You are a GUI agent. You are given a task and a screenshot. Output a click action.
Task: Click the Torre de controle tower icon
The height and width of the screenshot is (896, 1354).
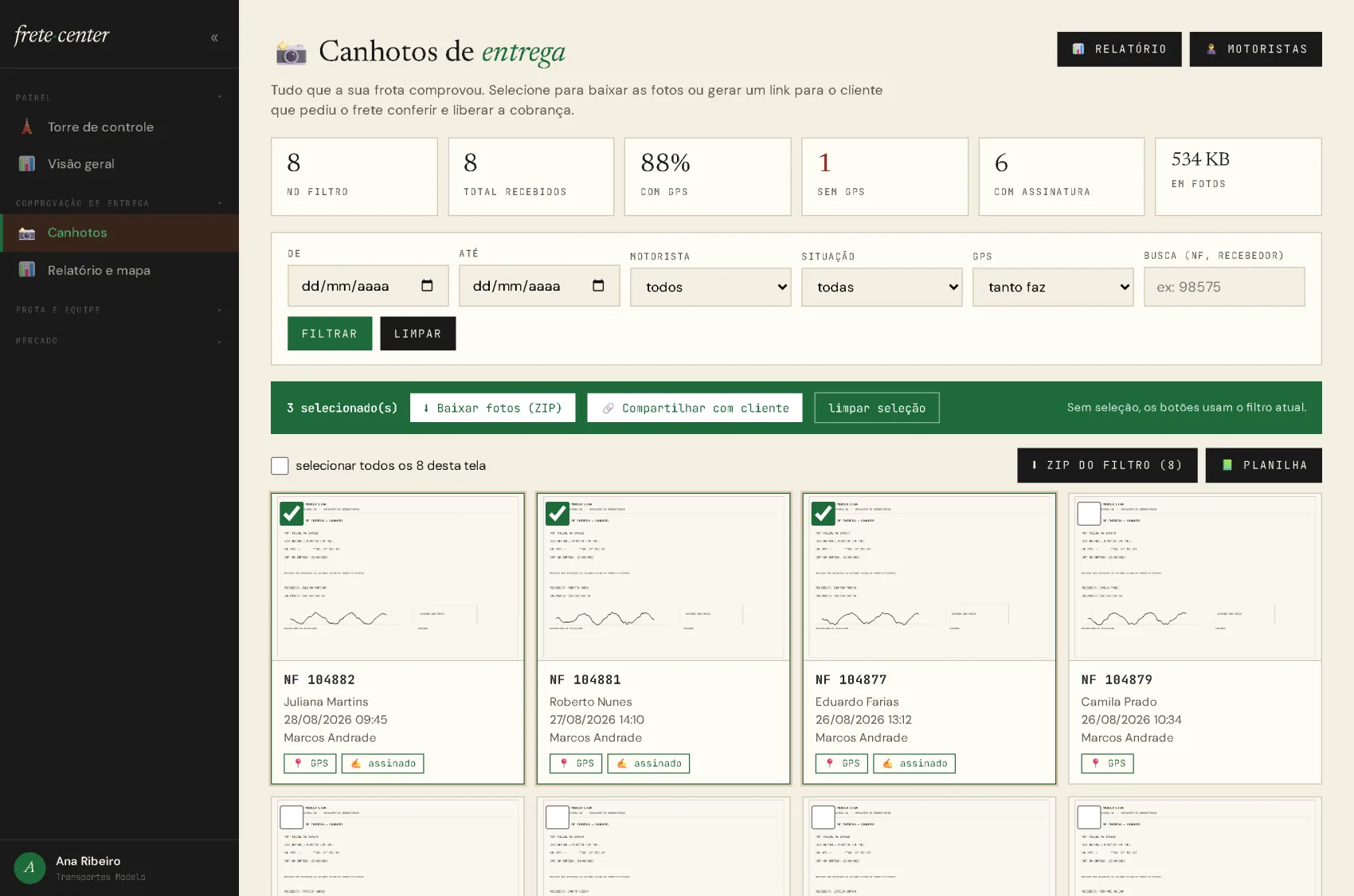[27, 127]
